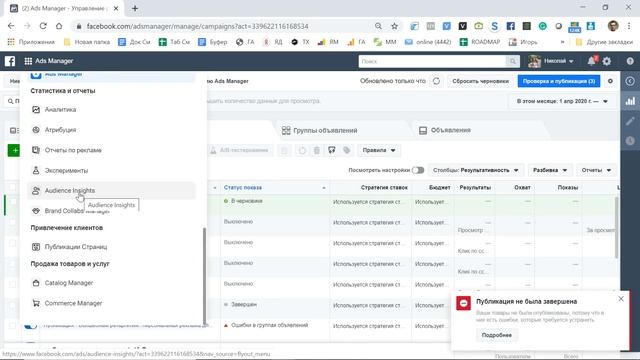The width and height of the screenshot is (640, 360).
Task: Sort by the Статус показа column
Action: pyautogui.click(x=243, y=188)
